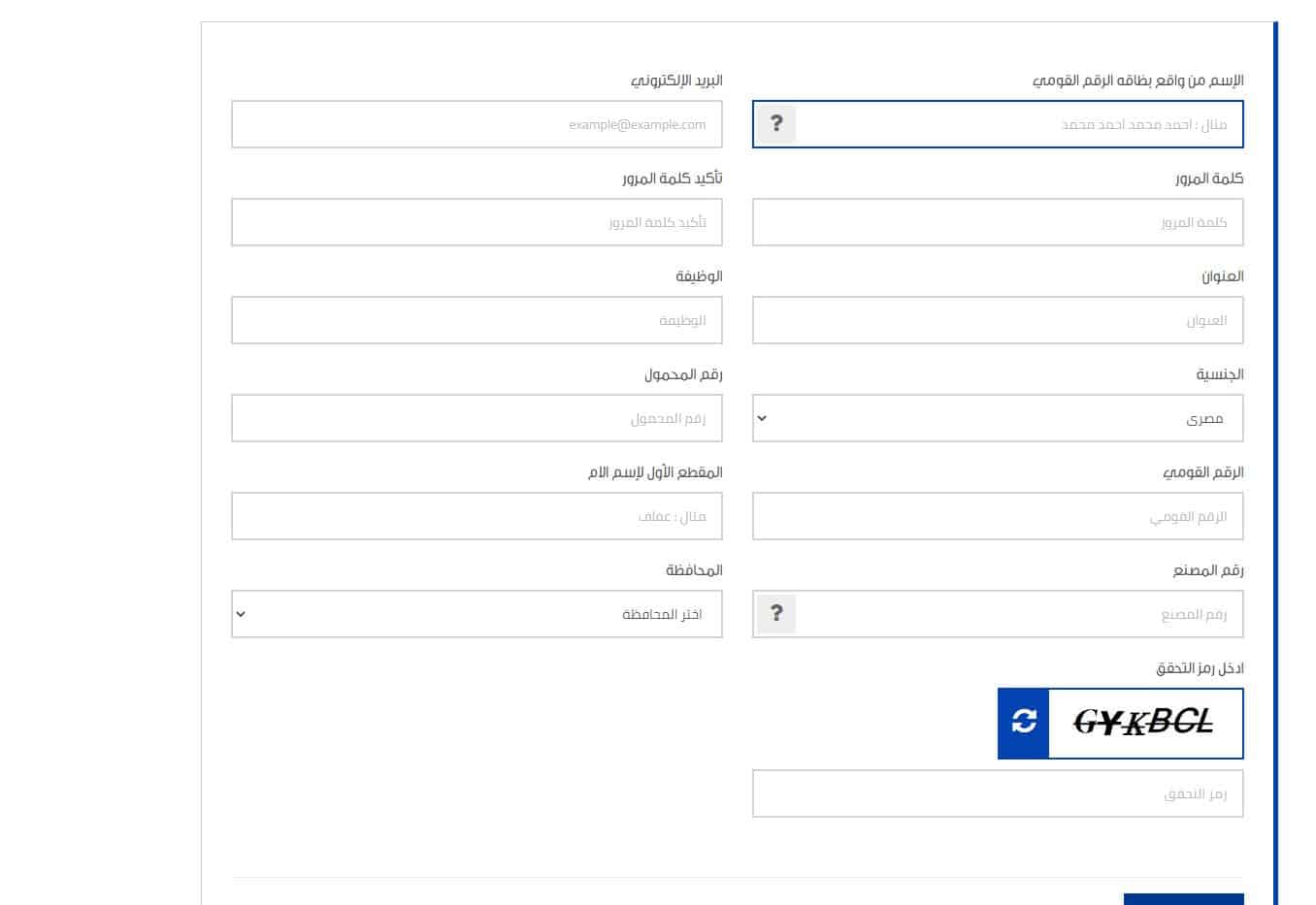Viewport: 1316px width, 905px height.
Task: Click the chevron arrow of the governorate select
Action: pyautogui.click(x=241, y=614)
